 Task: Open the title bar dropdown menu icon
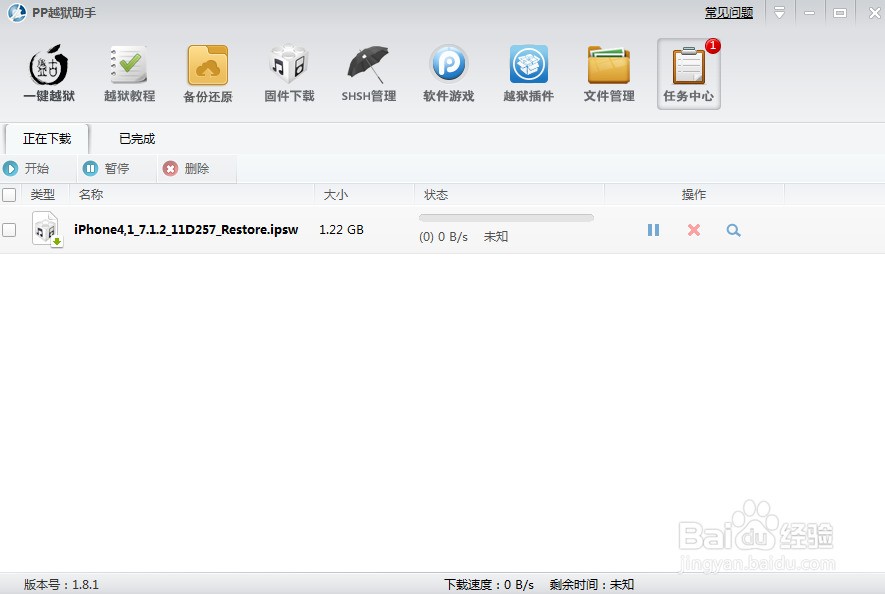[779, 12]
